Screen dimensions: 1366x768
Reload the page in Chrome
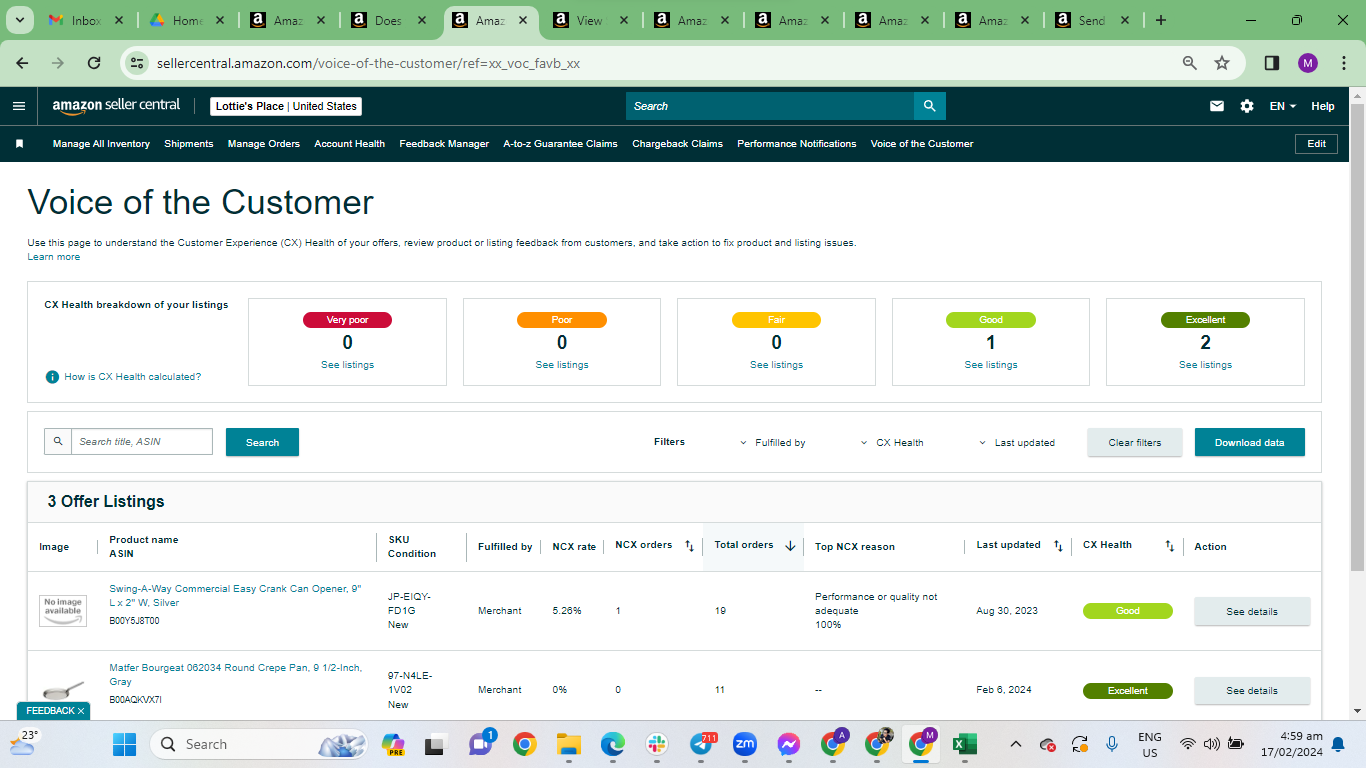94,63
